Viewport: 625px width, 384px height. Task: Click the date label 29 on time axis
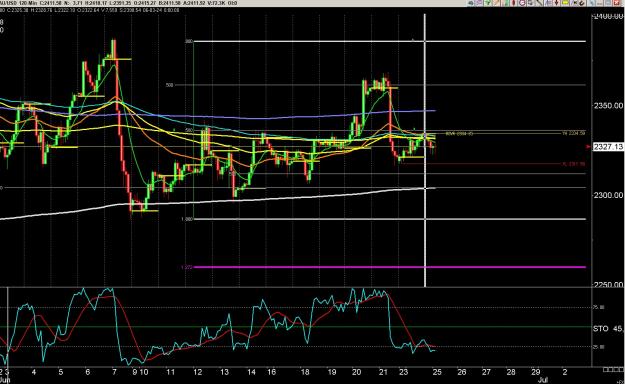[535, 372]
